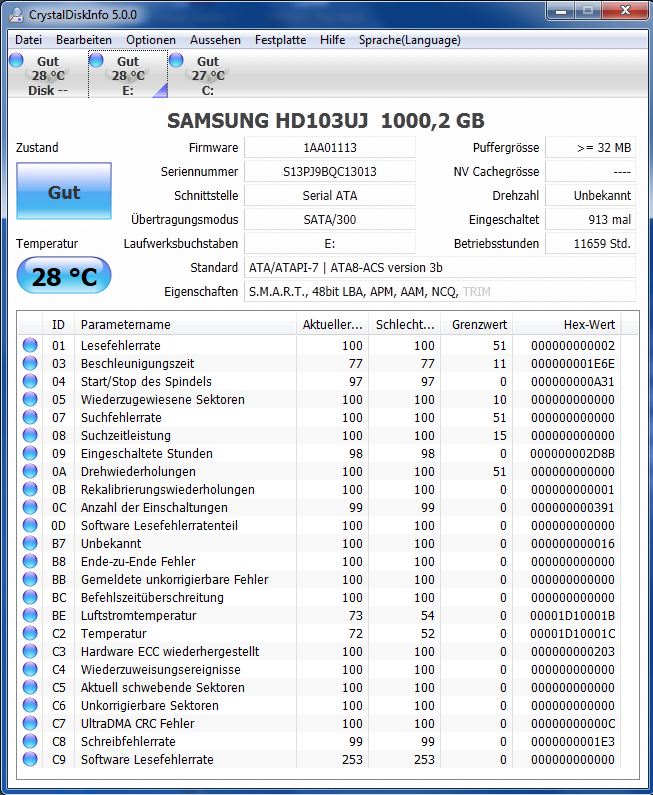653x795 pixels.
Task: Open the Festplatte menu
Action: pos(280,40)
